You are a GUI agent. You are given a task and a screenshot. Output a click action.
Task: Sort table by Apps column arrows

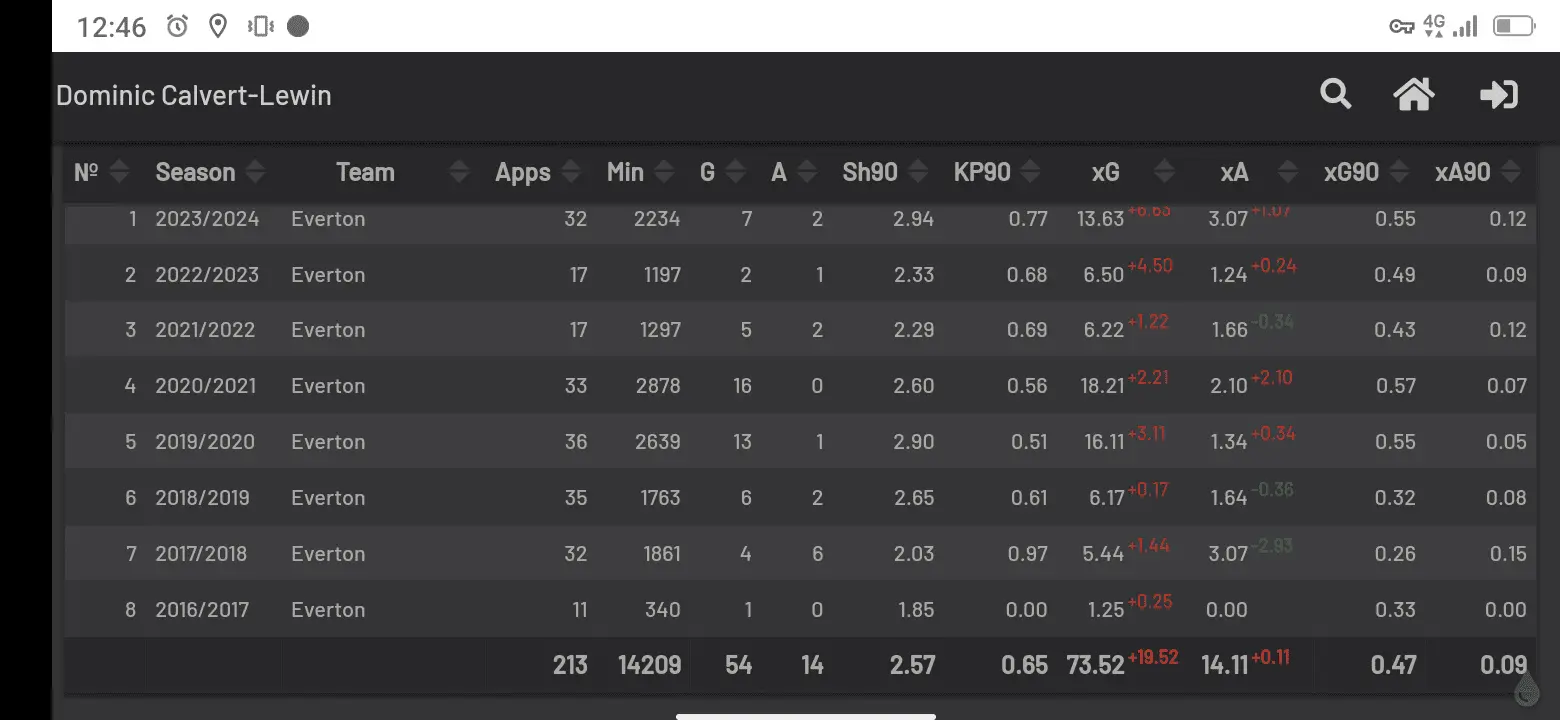pos(571,172)
